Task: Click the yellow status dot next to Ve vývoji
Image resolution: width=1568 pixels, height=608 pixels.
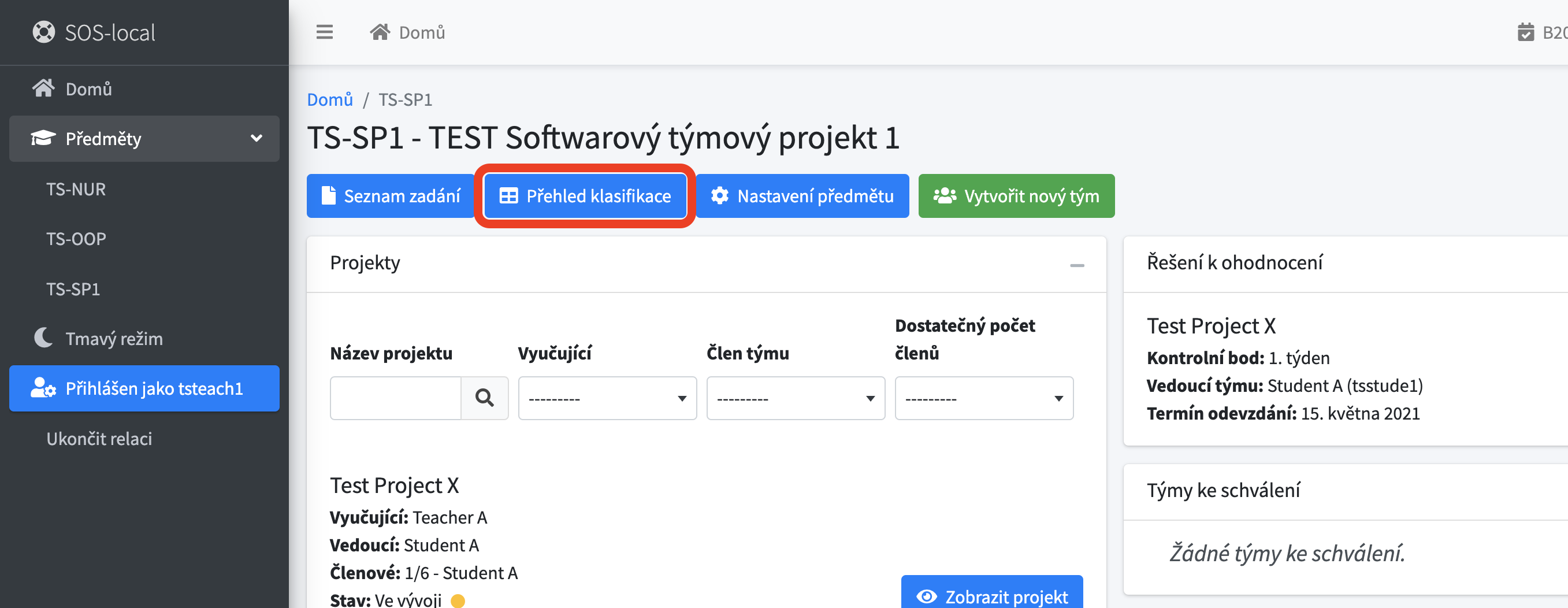Action: (x=458, y=601)
